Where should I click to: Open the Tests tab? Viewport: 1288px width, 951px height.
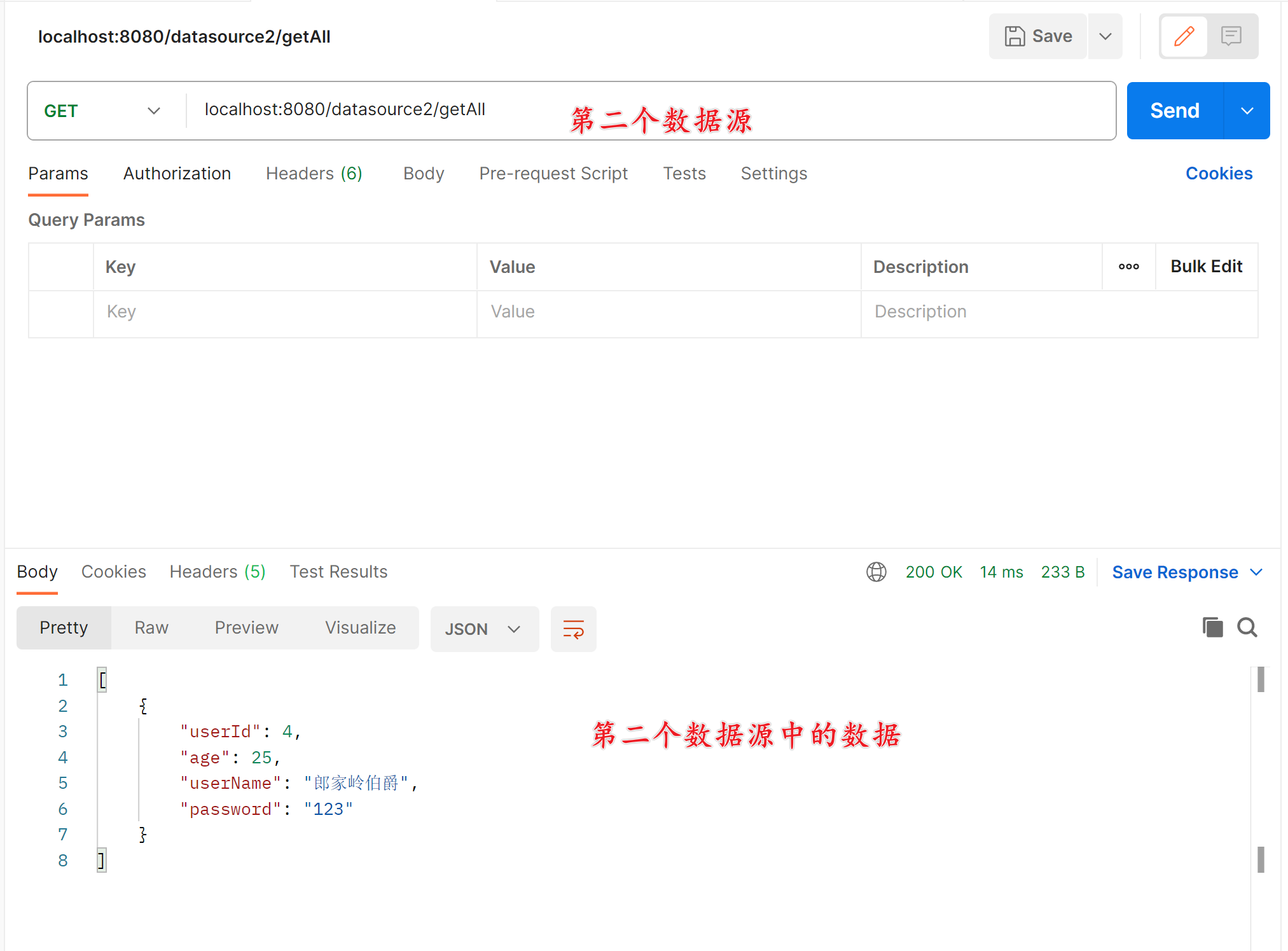coord(684,174)
